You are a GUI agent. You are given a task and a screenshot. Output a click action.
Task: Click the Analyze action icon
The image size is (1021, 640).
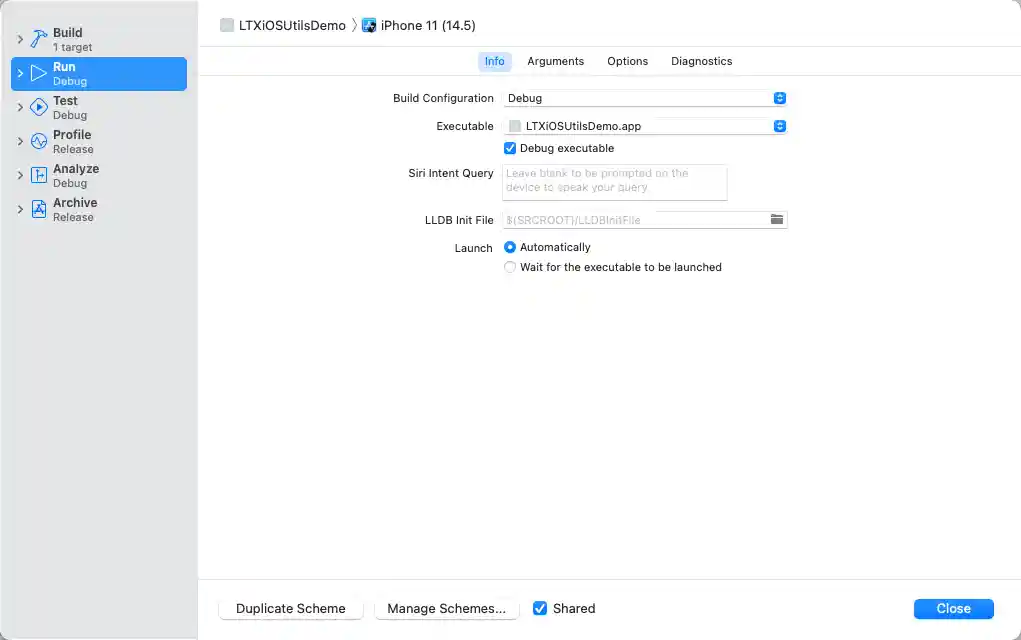[39, 175]
